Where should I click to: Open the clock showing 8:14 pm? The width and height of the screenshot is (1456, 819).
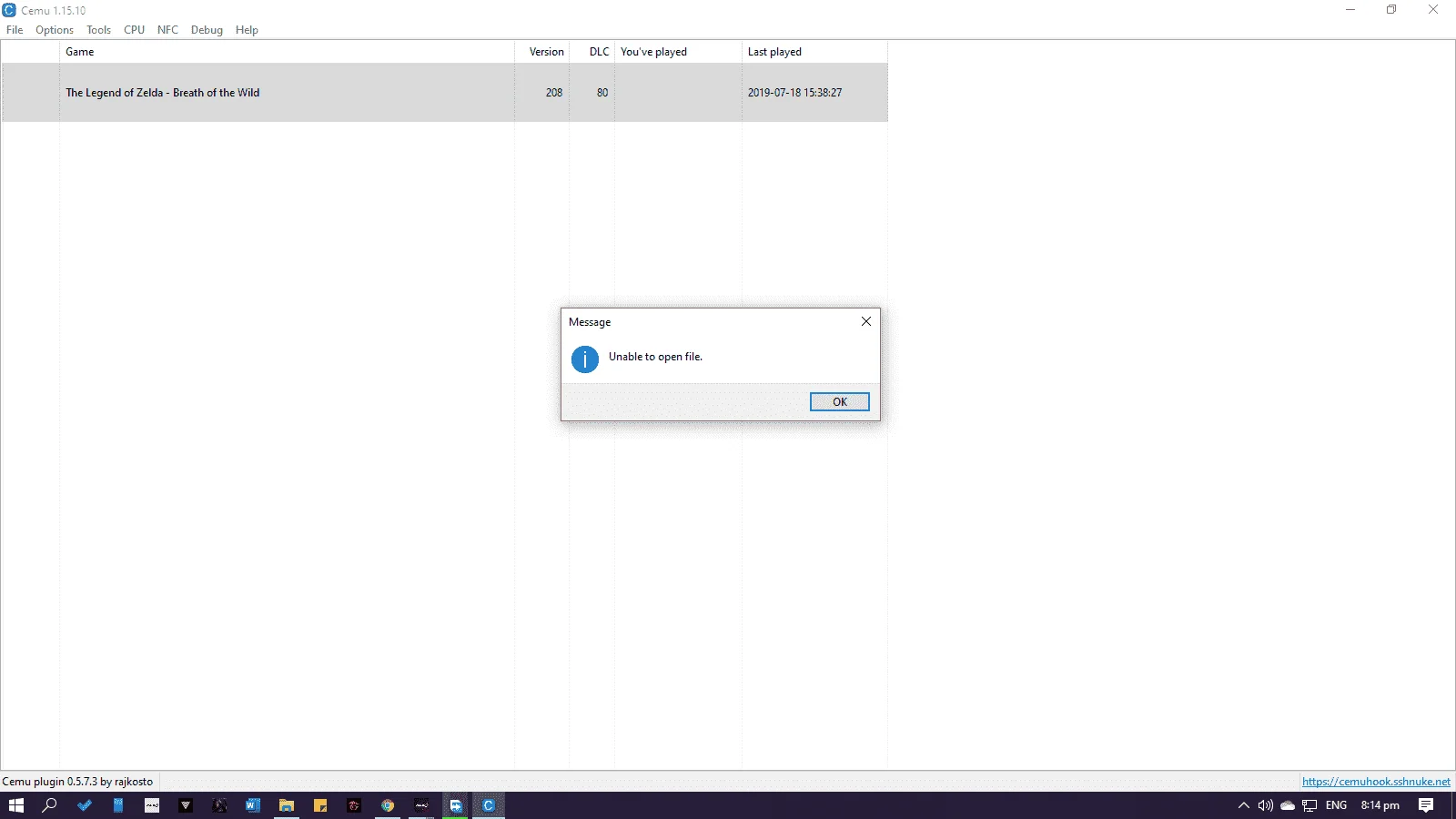1380,805
